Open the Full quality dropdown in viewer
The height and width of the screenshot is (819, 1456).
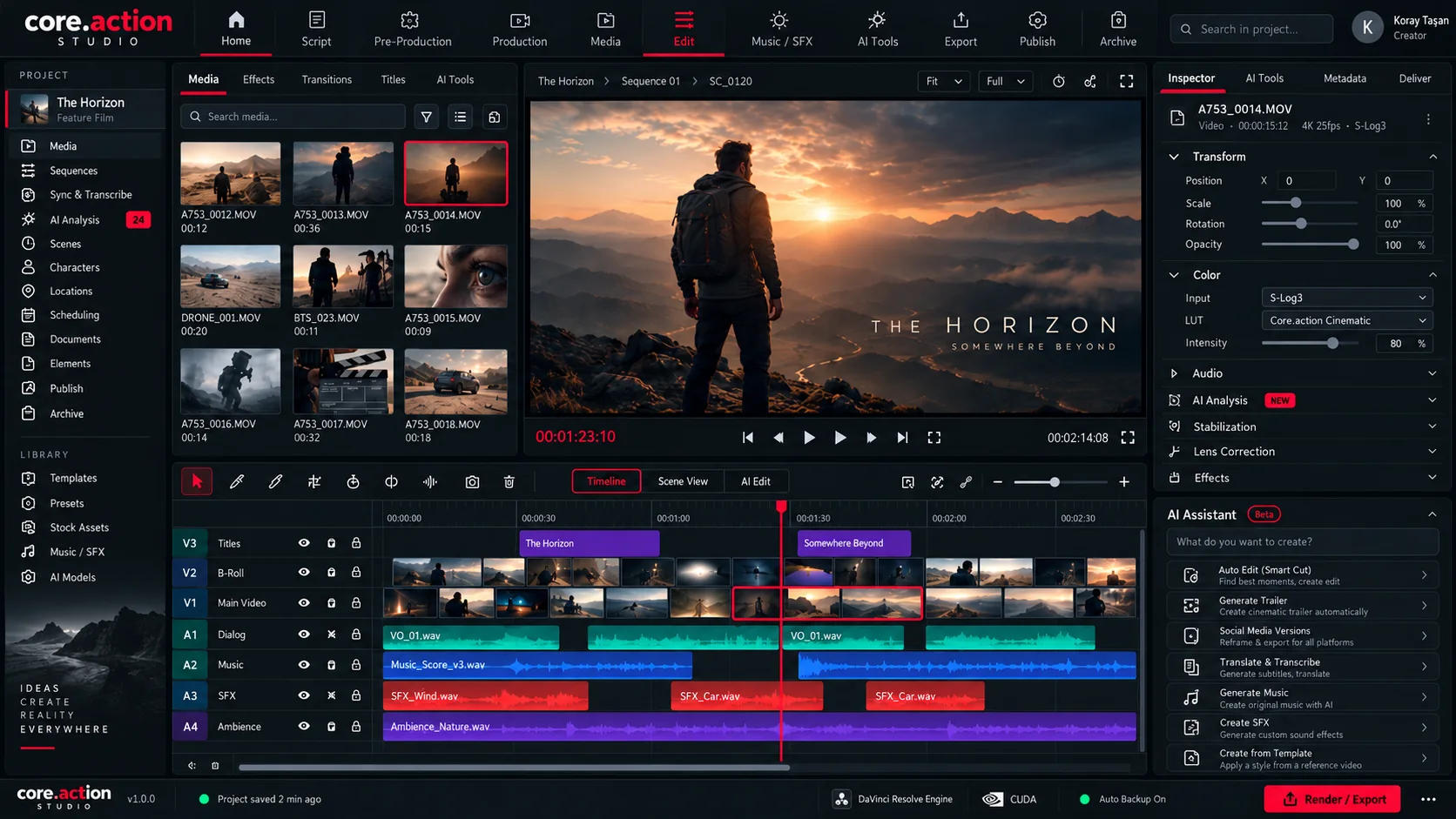(x=1006, y=81)
